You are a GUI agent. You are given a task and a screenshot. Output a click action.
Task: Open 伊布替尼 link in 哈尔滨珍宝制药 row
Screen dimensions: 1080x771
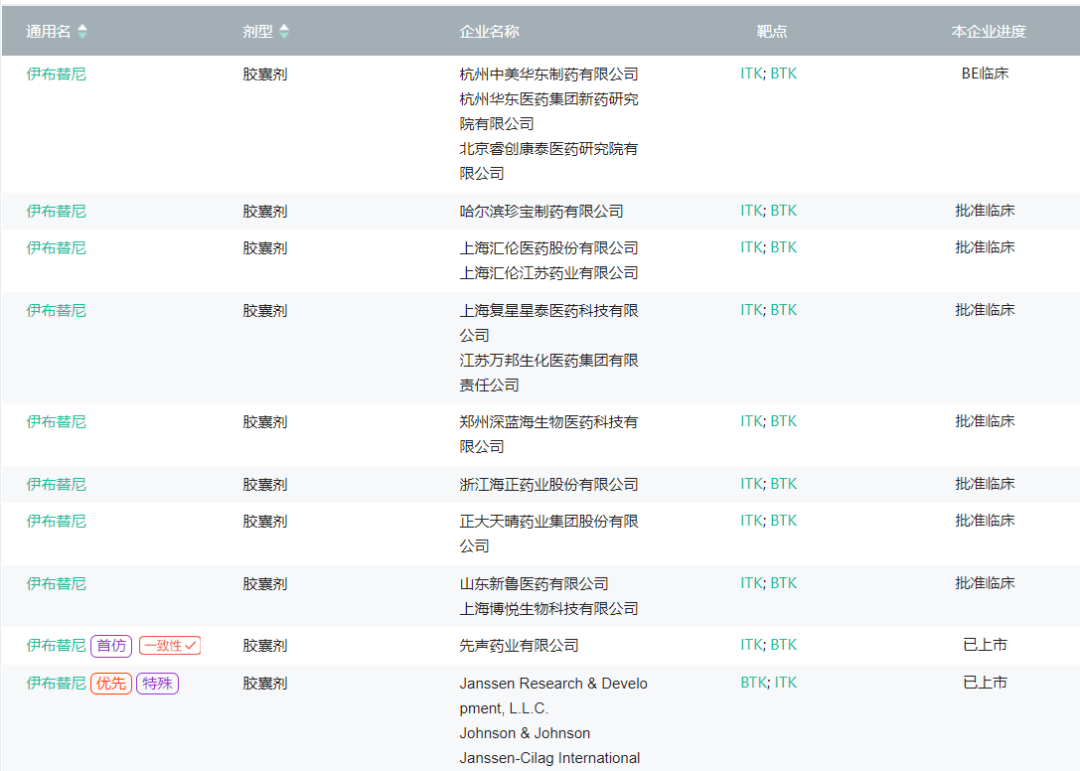[x=56, y=211]
